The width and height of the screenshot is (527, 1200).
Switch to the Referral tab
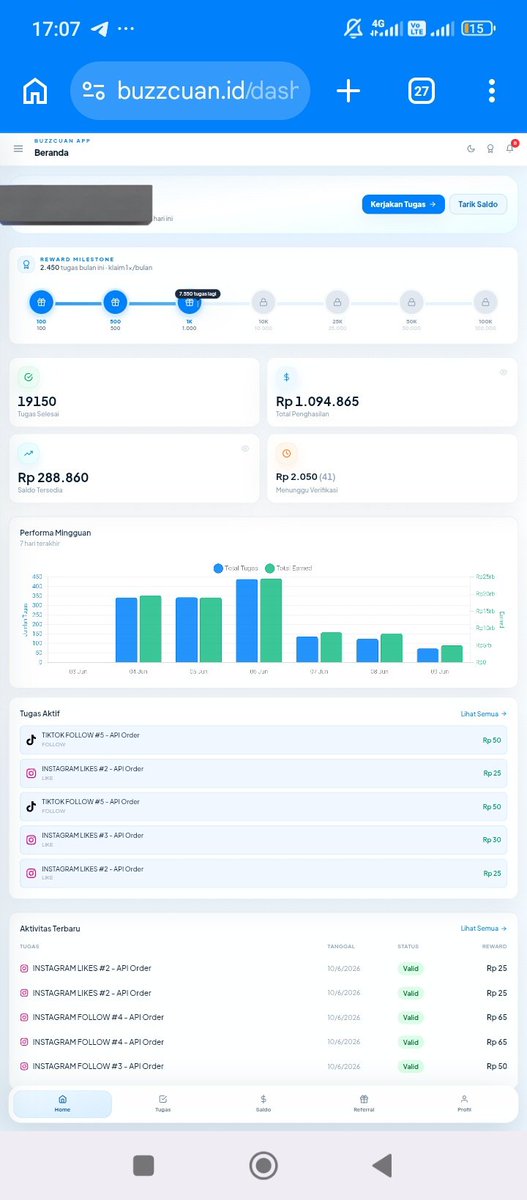click(364, 1104)
